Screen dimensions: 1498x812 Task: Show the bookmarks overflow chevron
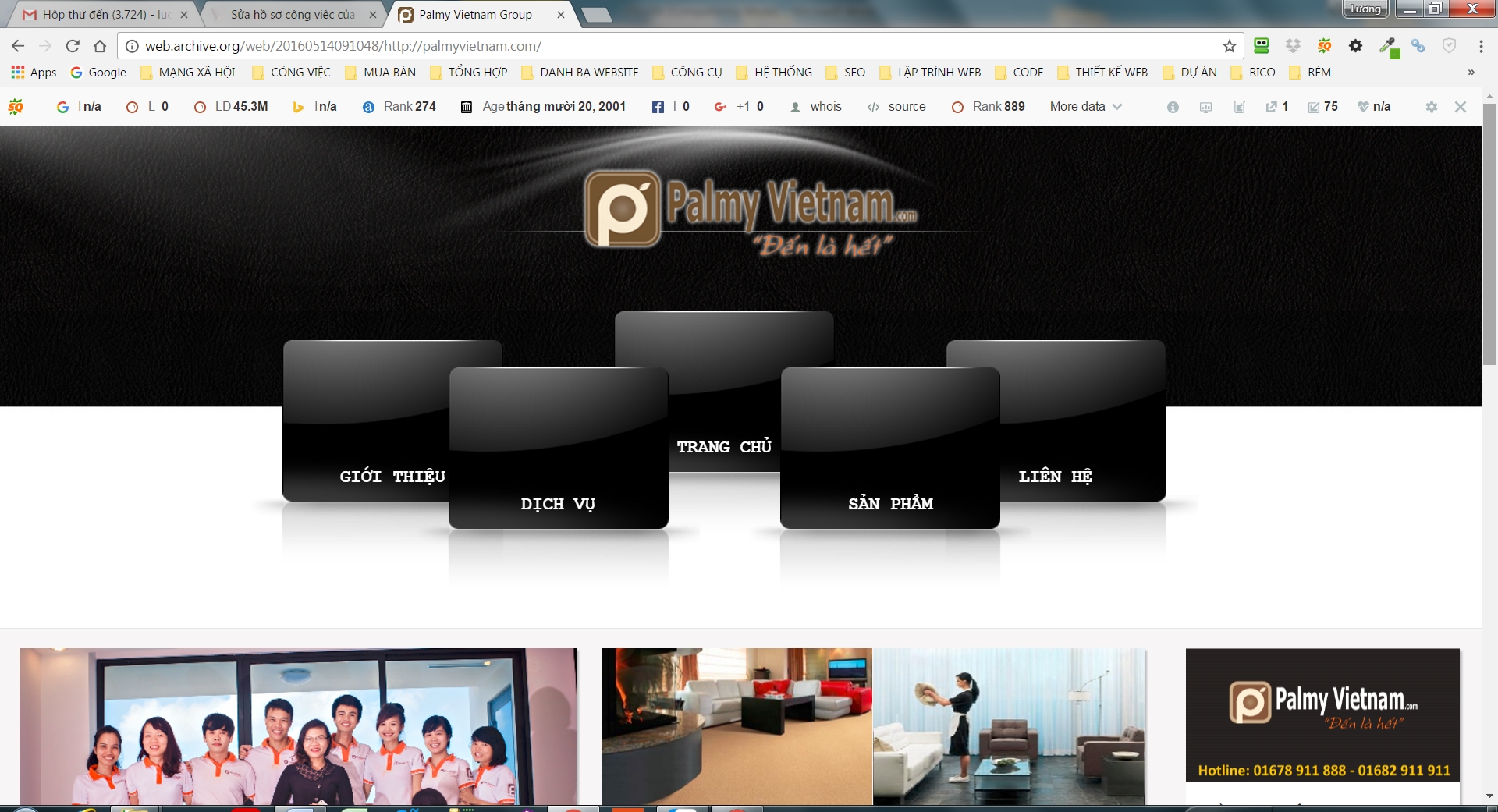(1471, 73)
